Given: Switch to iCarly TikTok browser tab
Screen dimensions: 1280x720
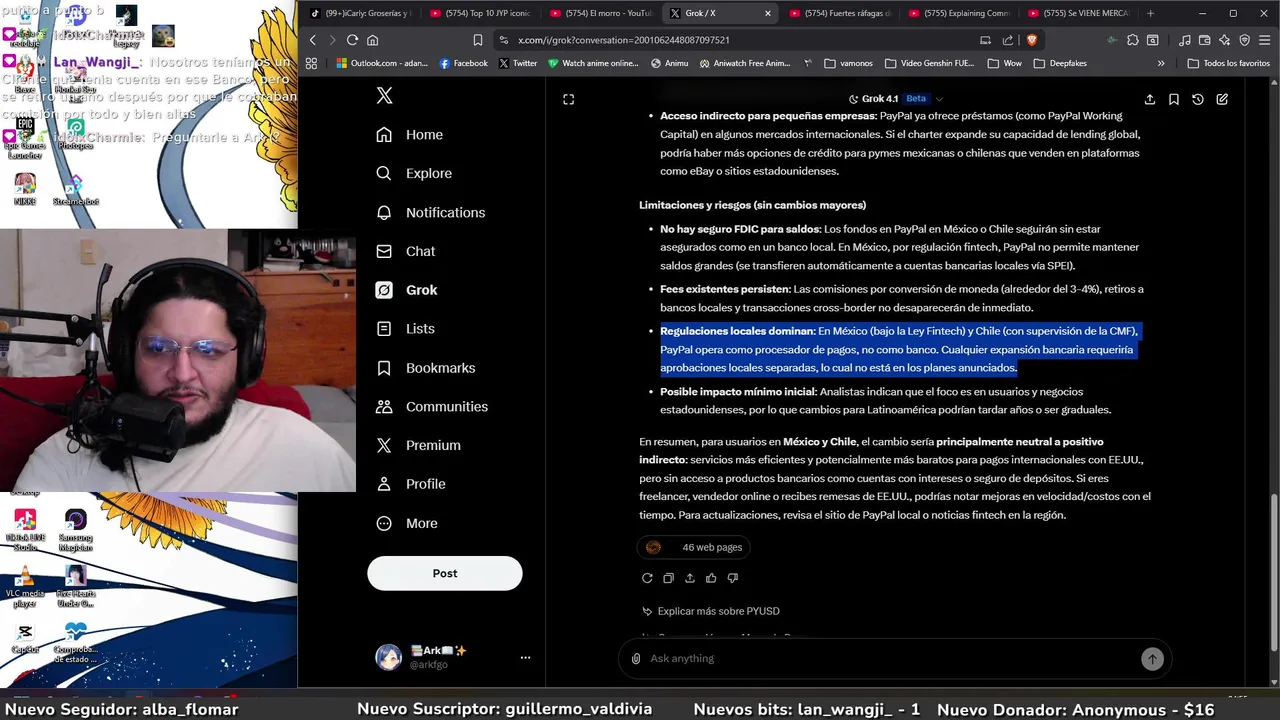Looking at the screenshot, I should (x=359, y=13).
